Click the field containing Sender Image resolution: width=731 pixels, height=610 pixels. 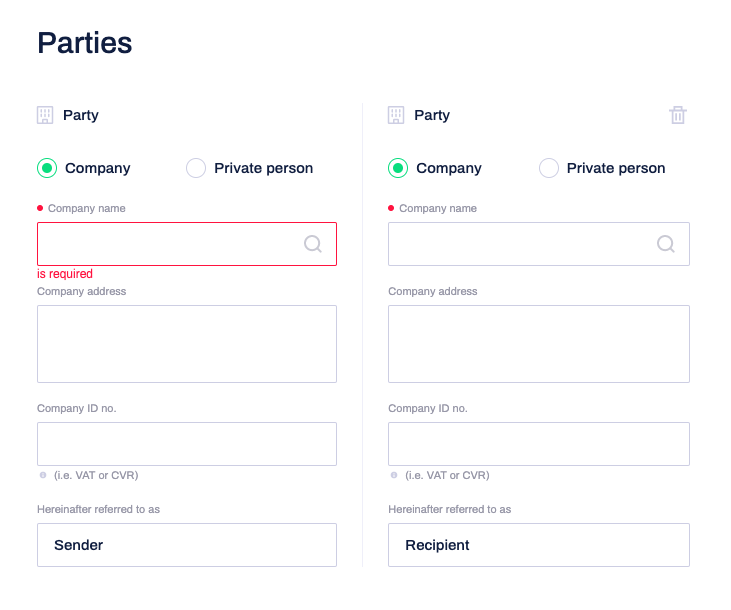[187, 545]
